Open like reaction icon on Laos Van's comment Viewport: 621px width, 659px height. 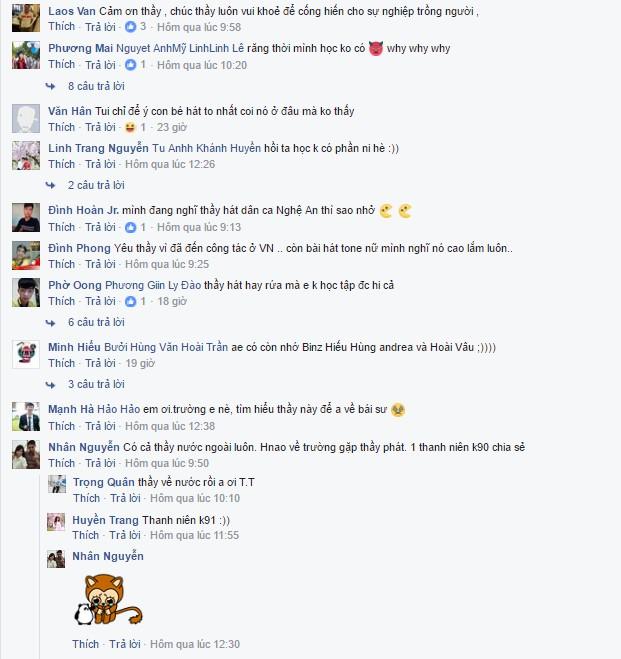pos(131,27)
